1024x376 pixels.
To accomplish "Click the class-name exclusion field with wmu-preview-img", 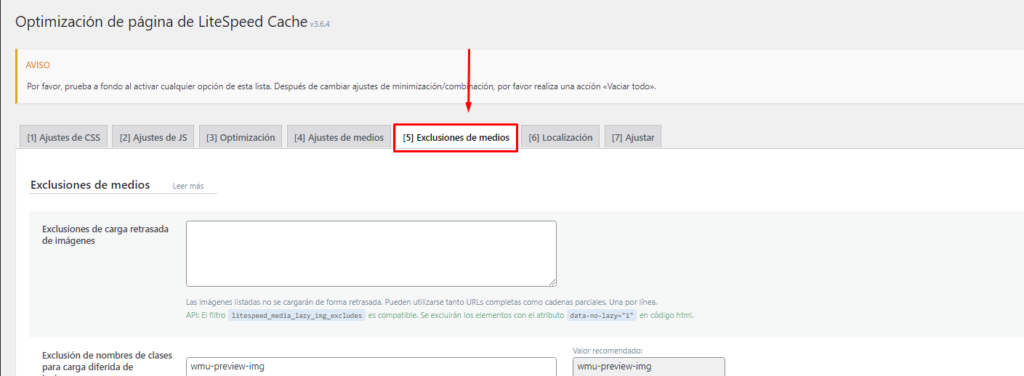I will click(371, 366).
